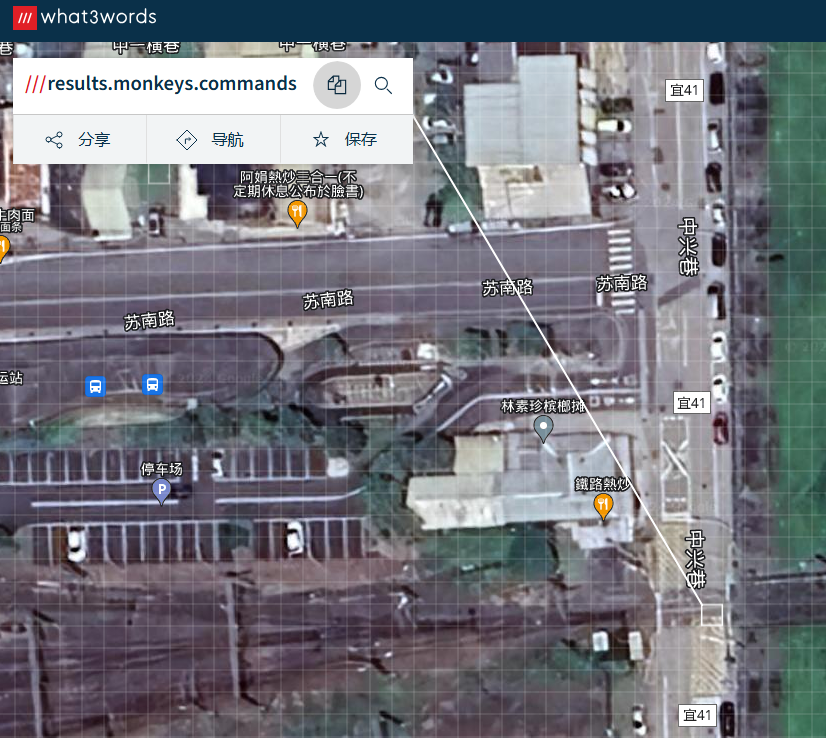Open search with the magnifier icon
Image resolution: width=826 pixels, height=738 pixels.
(x=383, y=85)
